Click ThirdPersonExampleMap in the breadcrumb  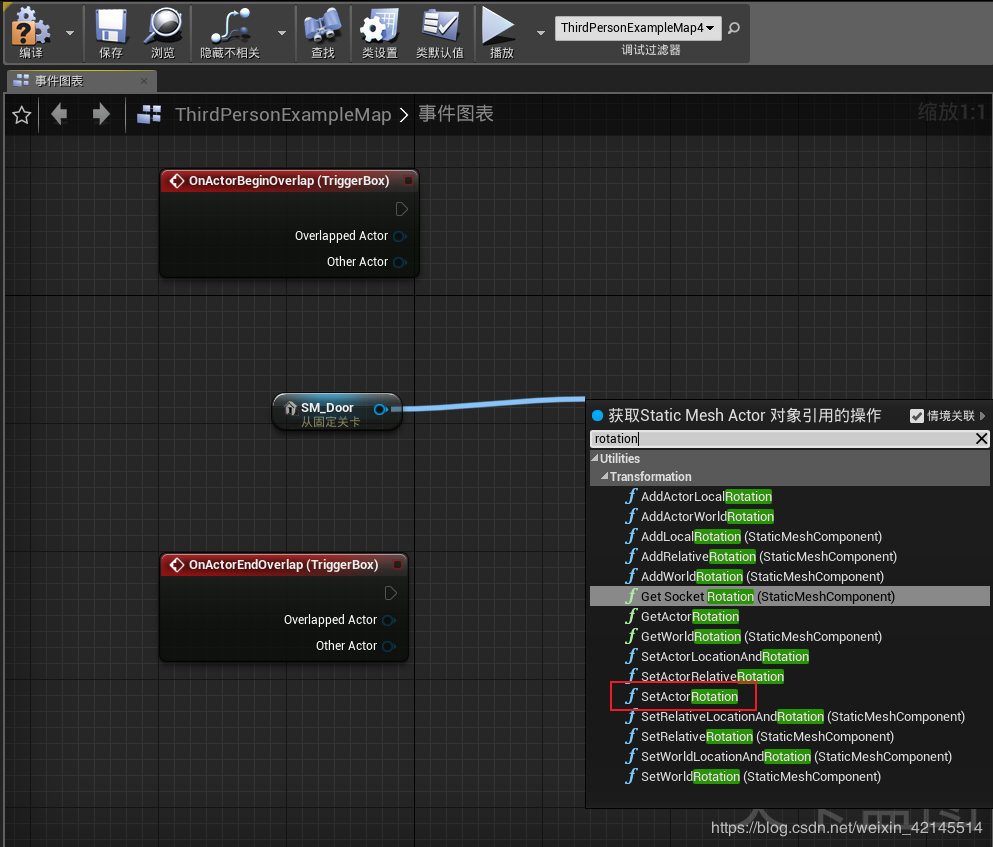[x=283, y=115]
